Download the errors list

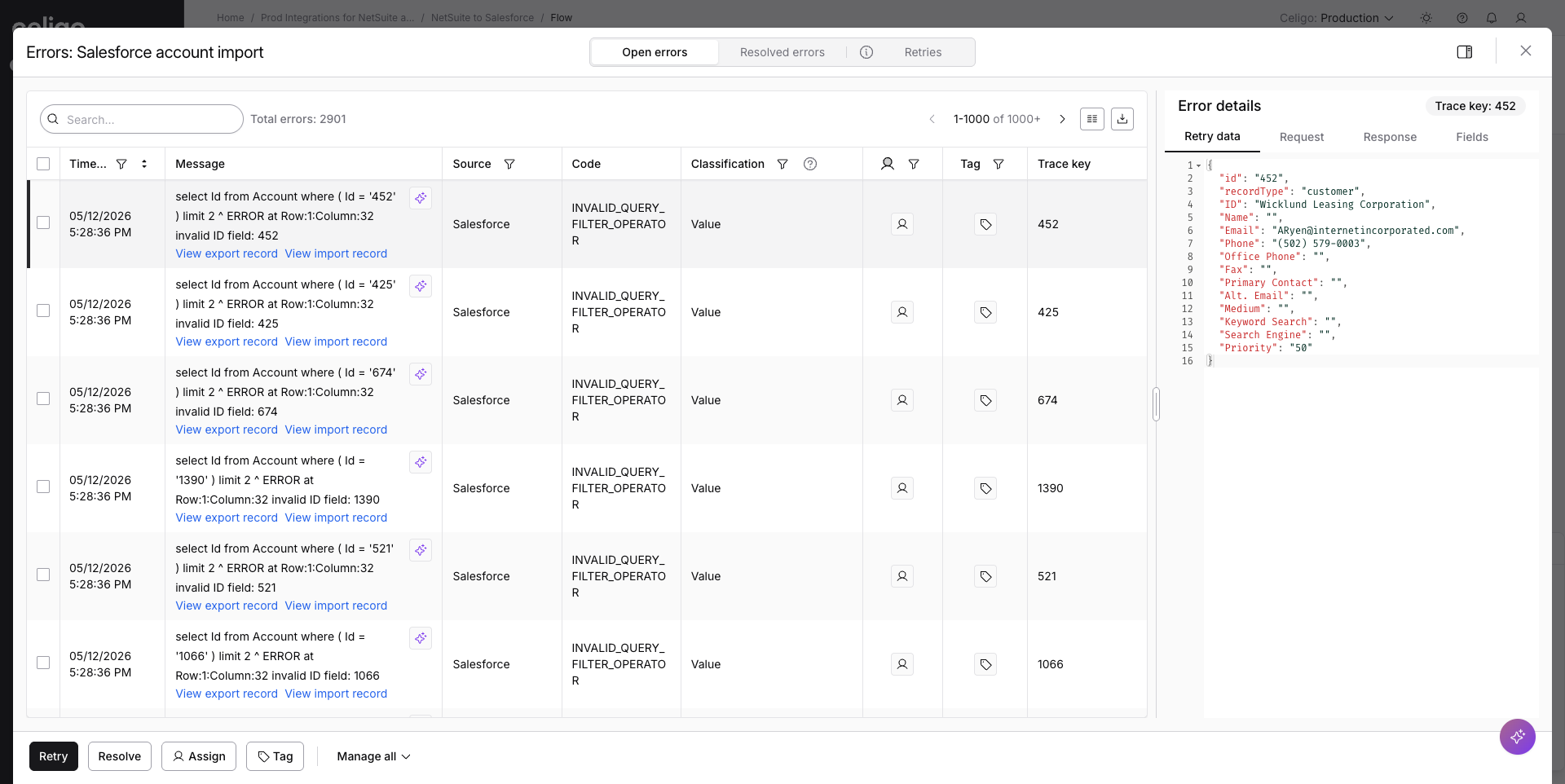point(1122,119)
